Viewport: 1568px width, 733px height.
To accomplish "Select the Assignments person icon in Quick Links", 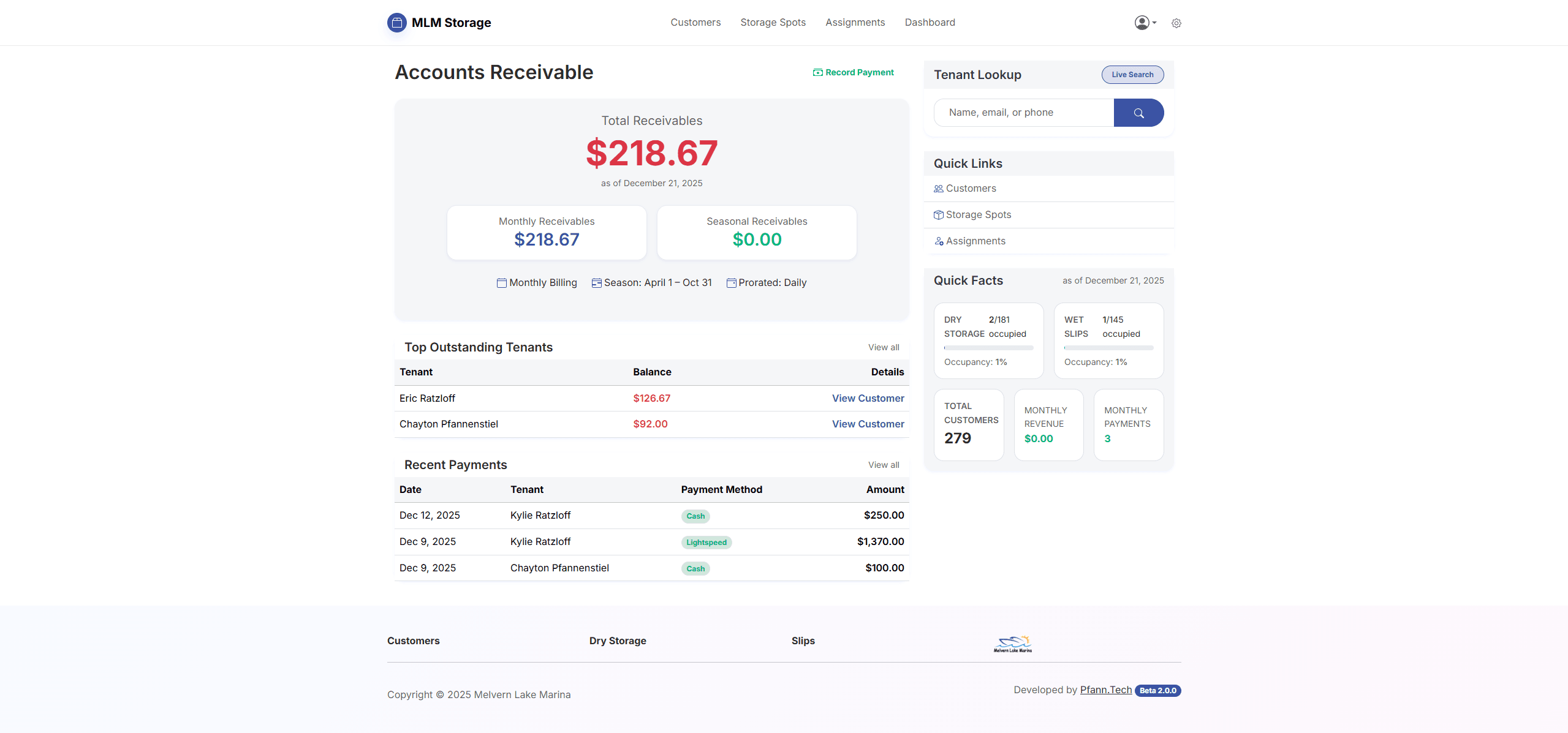I will pyautogui.click(x=938, y=241).
